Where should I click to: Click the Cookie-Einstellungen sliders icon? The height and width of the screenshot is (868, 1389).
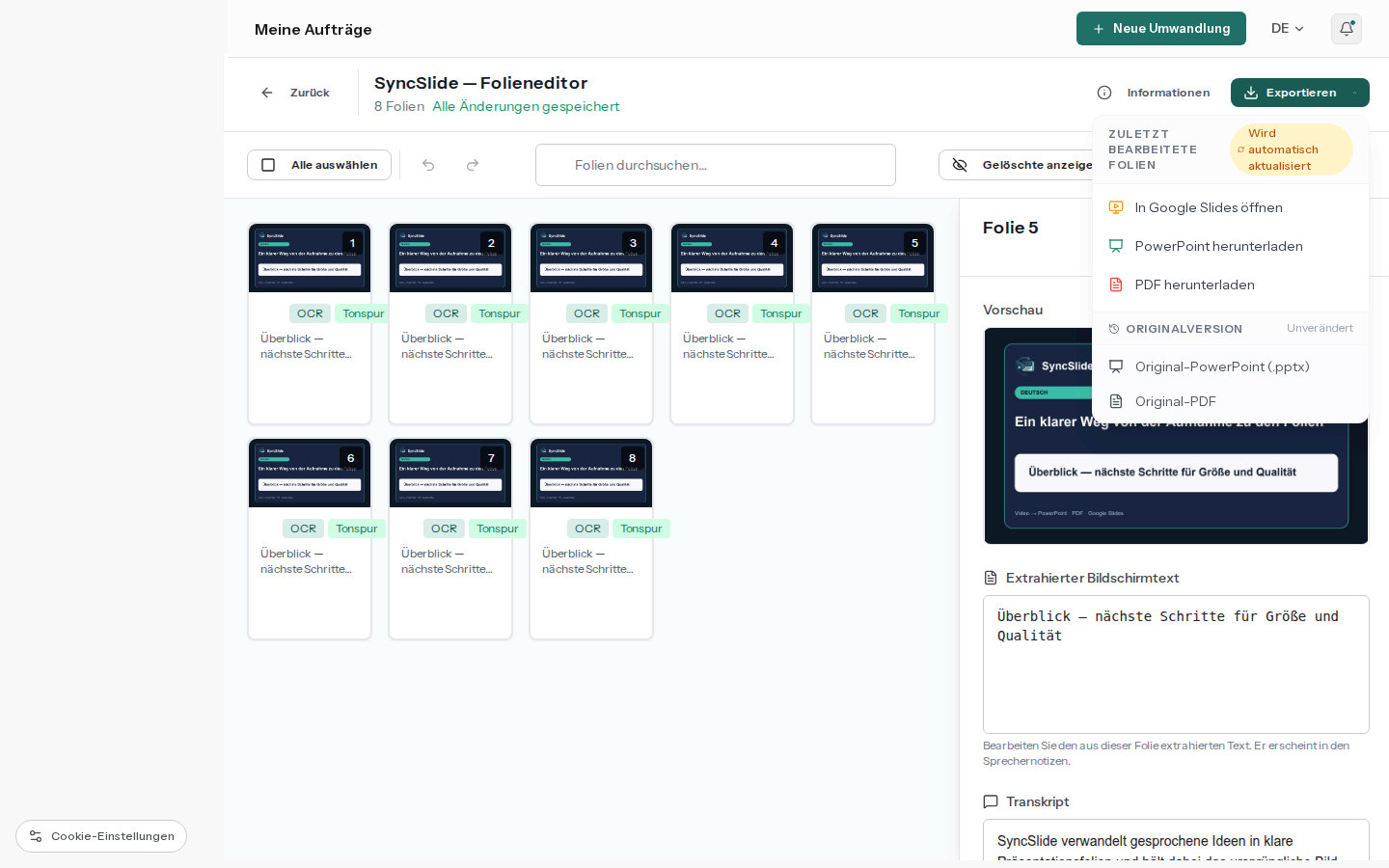click(36, 836)
